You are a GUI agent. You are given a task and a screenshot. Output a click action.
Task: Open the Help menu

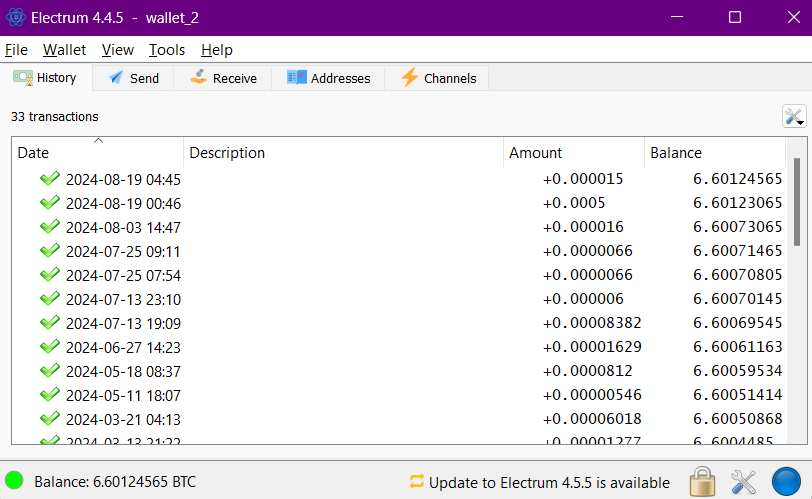(216, 50)
